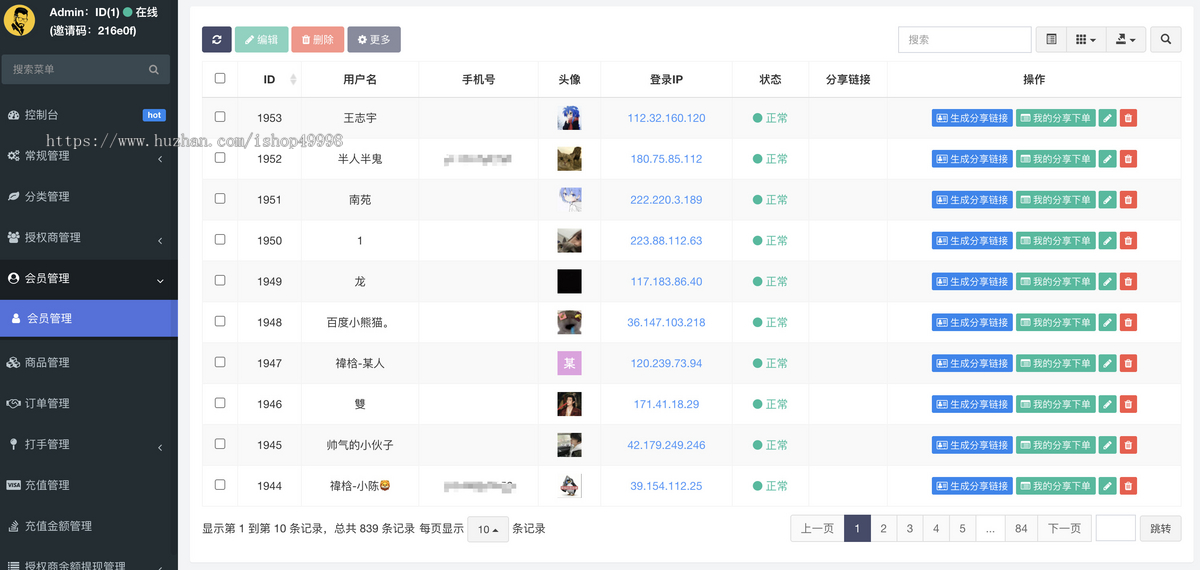Open 充值管理 in the sidebar
The image size is (1200, 570).
click(x=89, y=485)
